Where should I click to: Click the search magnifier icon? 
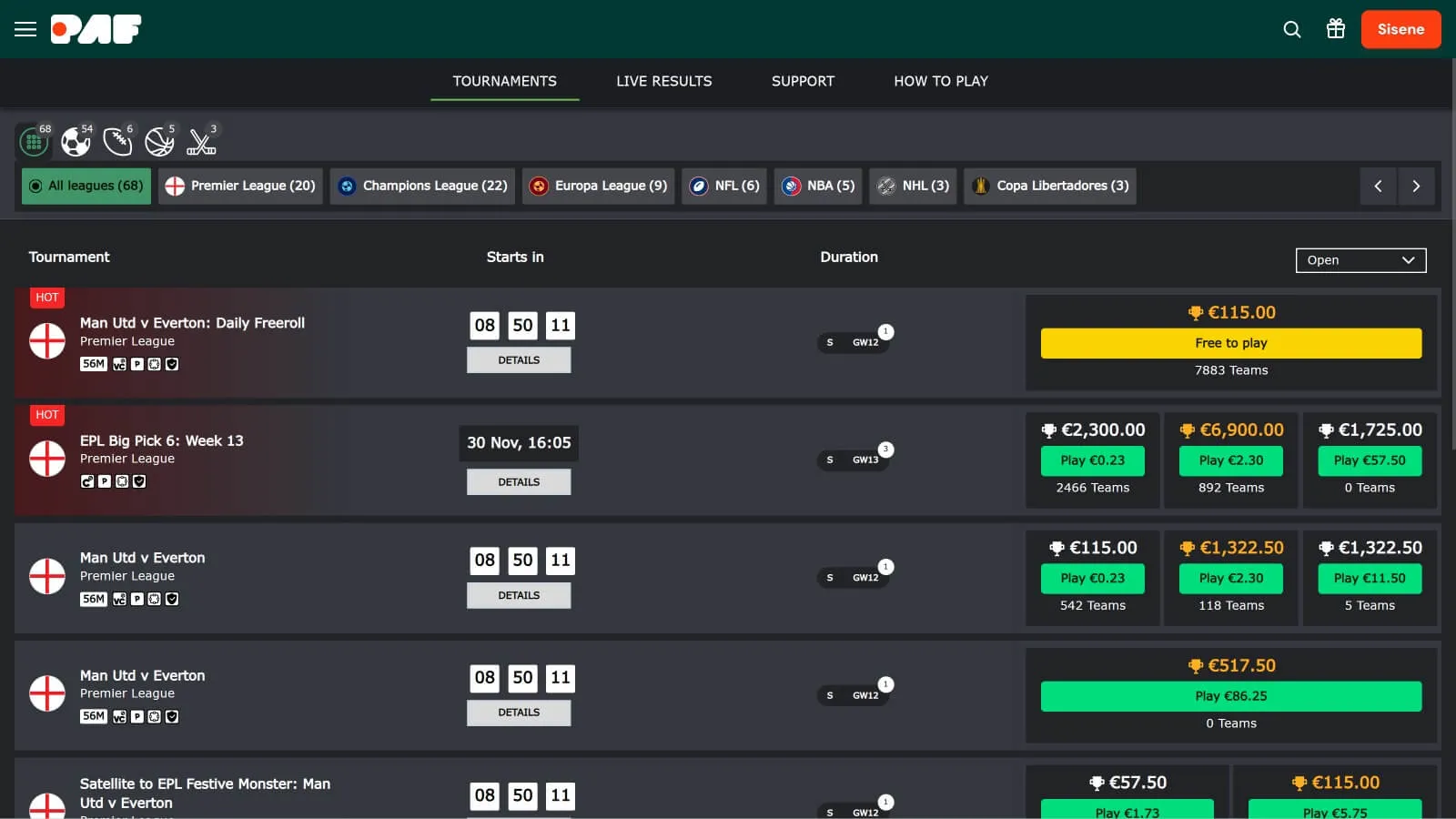coord(1291,29)
